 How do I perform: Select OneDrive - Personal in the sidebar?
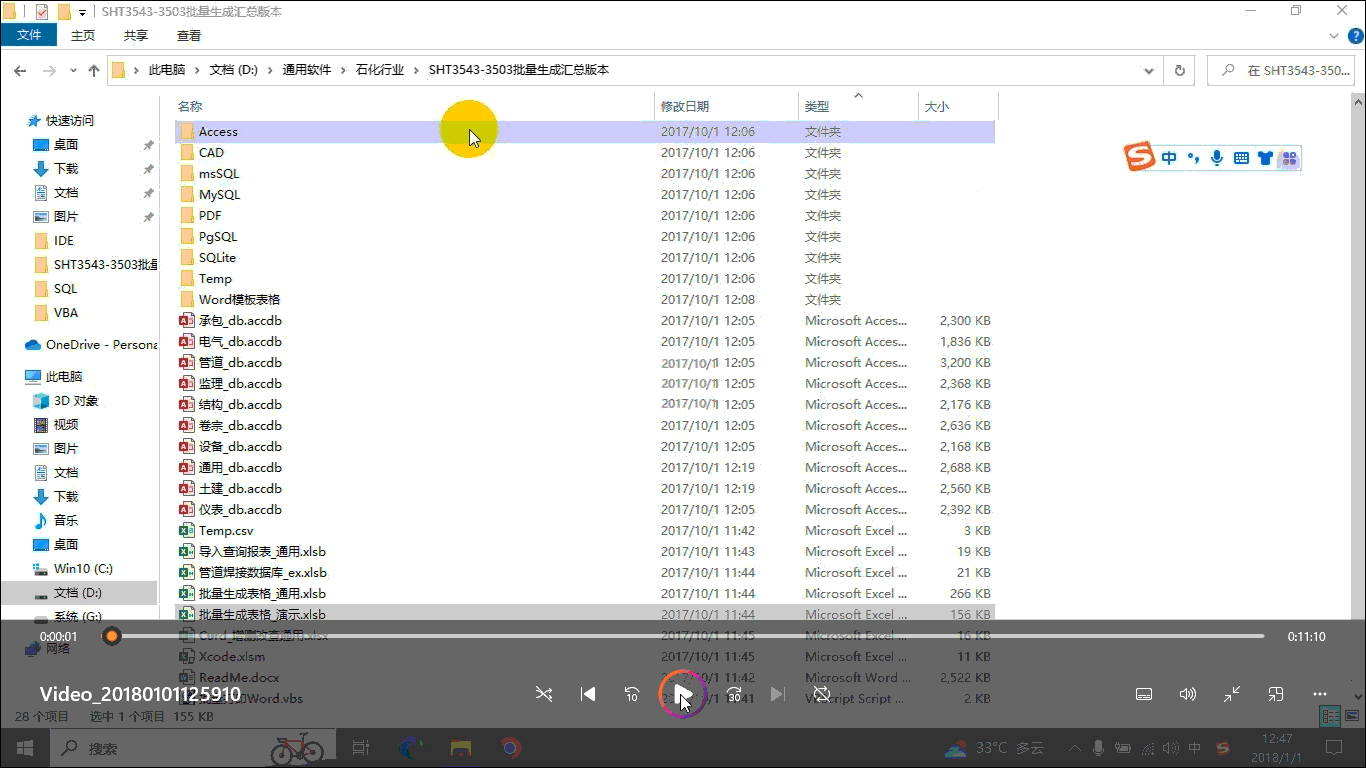[x=90, y=345]
